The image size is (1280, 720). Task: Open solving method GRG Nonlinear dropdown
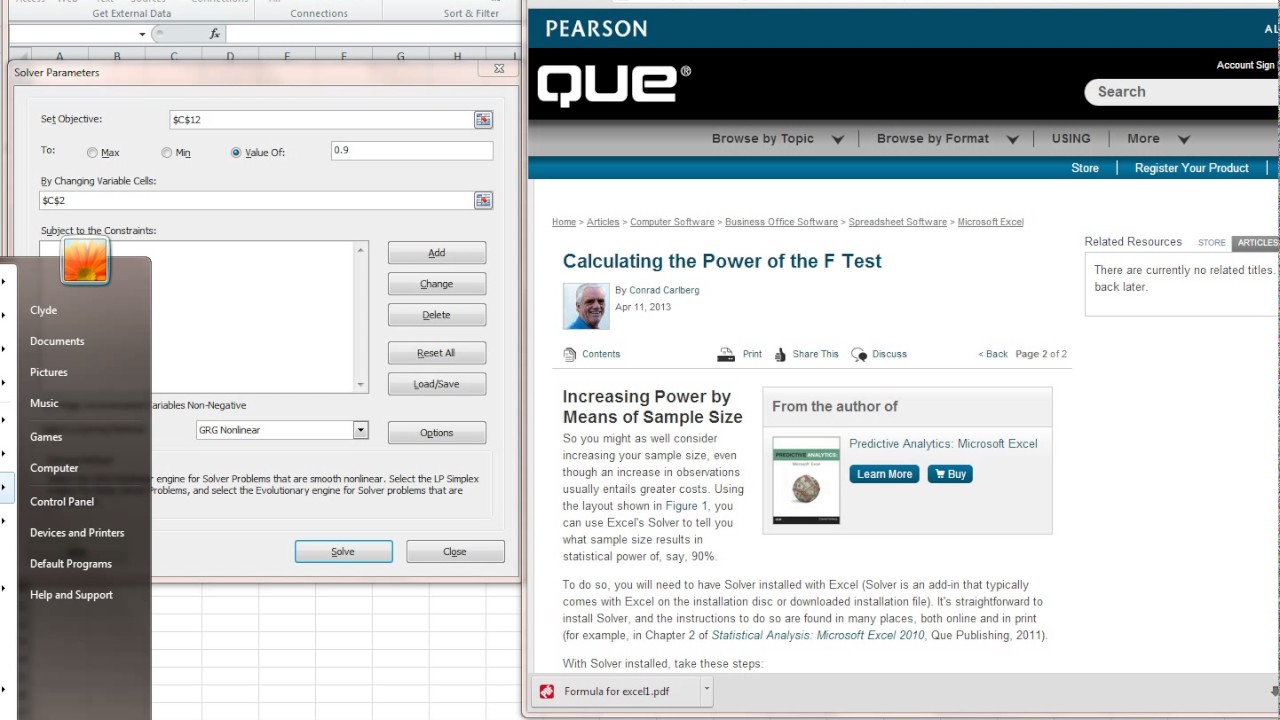tap(360, 430)
